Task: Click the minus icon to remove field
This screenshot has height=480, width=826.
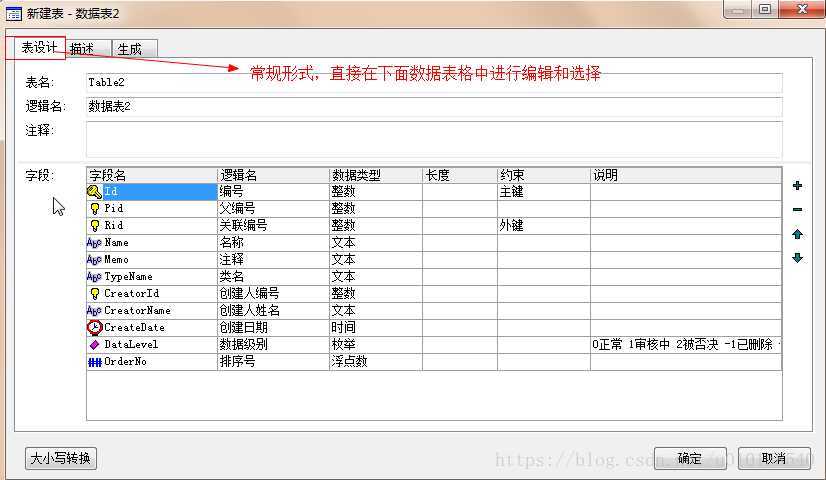Action: [797, 210]
